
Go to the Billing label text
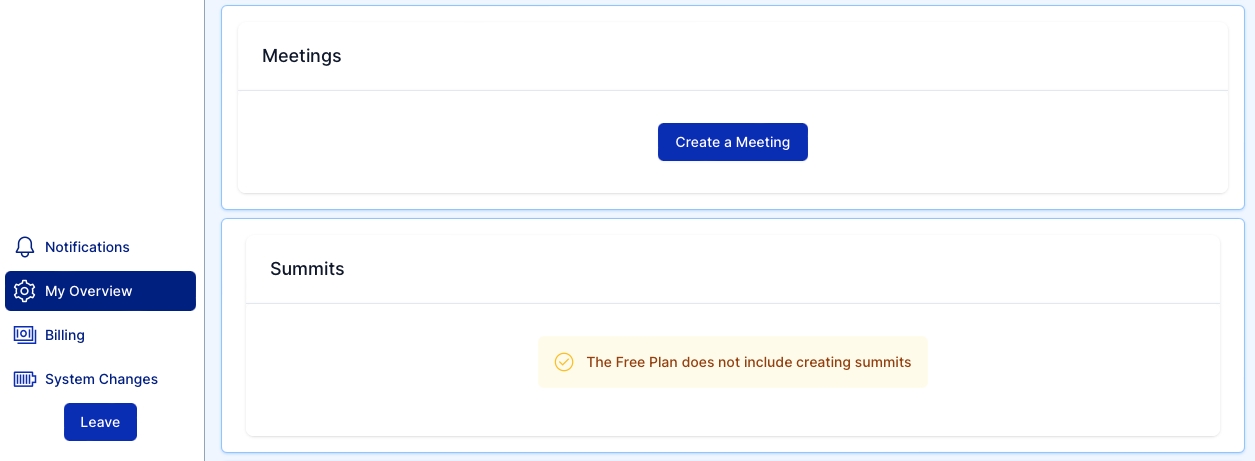(65, 335)
